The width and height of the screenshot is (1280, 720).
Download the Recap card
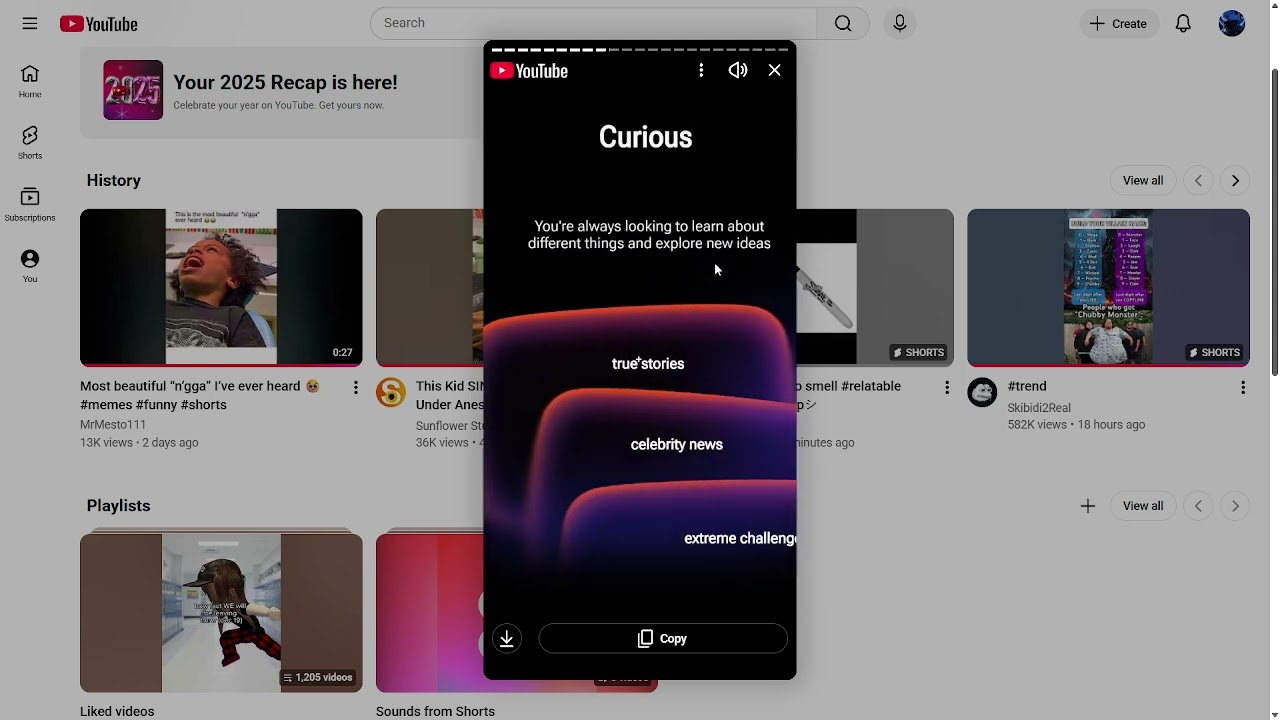(x=507, y=638)
